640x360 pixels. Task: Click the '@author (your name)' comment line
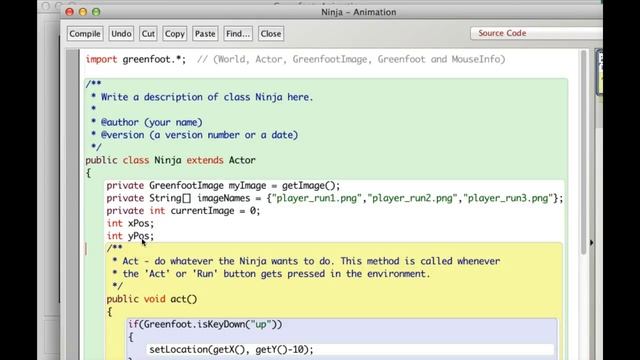tap(147, 122)
